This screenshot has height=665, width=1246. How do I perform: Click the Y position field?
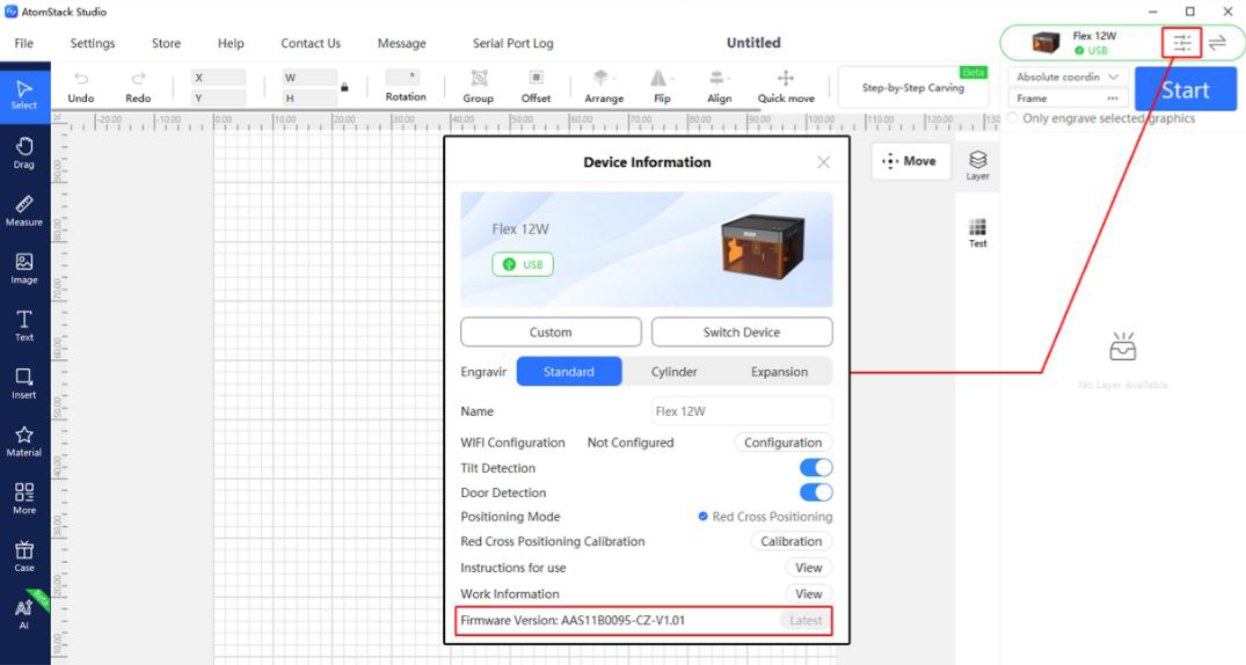click(x=219, y=98)
